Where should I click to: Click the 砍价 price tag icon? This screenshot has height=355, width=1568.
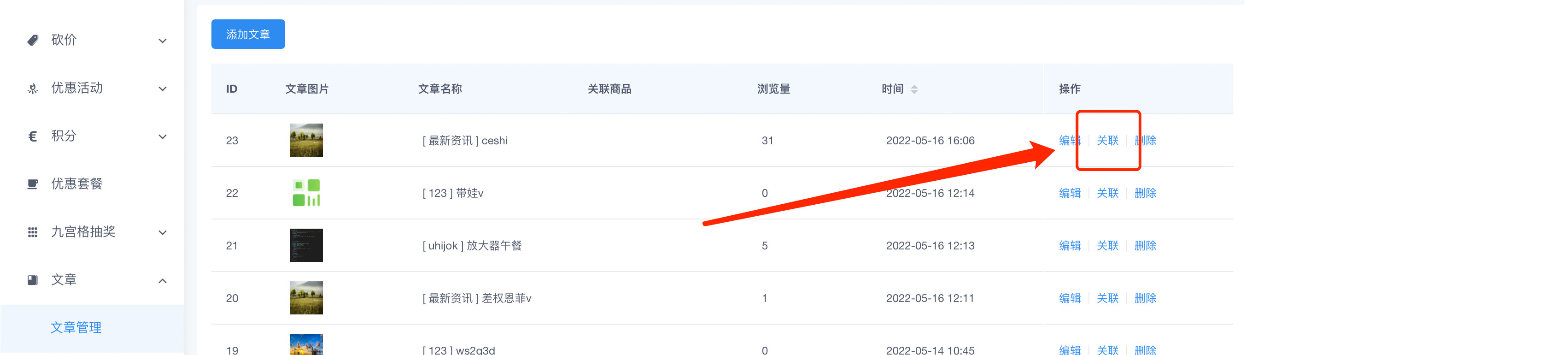[33, 40]
